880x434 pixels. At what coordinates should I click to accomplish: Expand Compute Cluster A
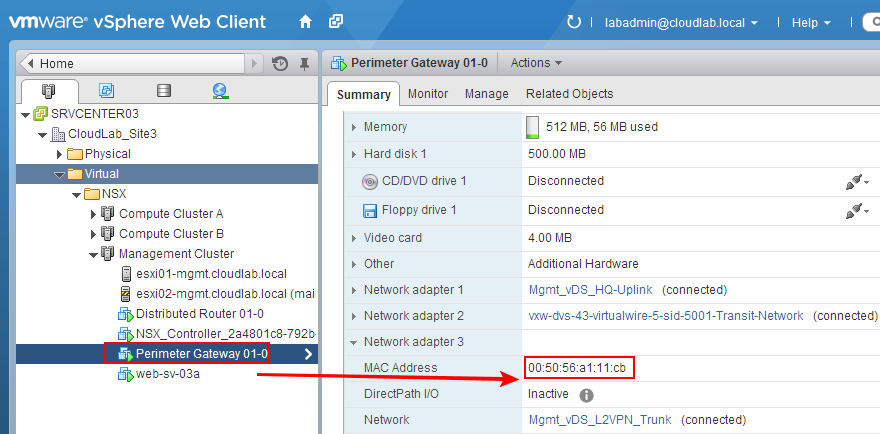pos(94,214)
